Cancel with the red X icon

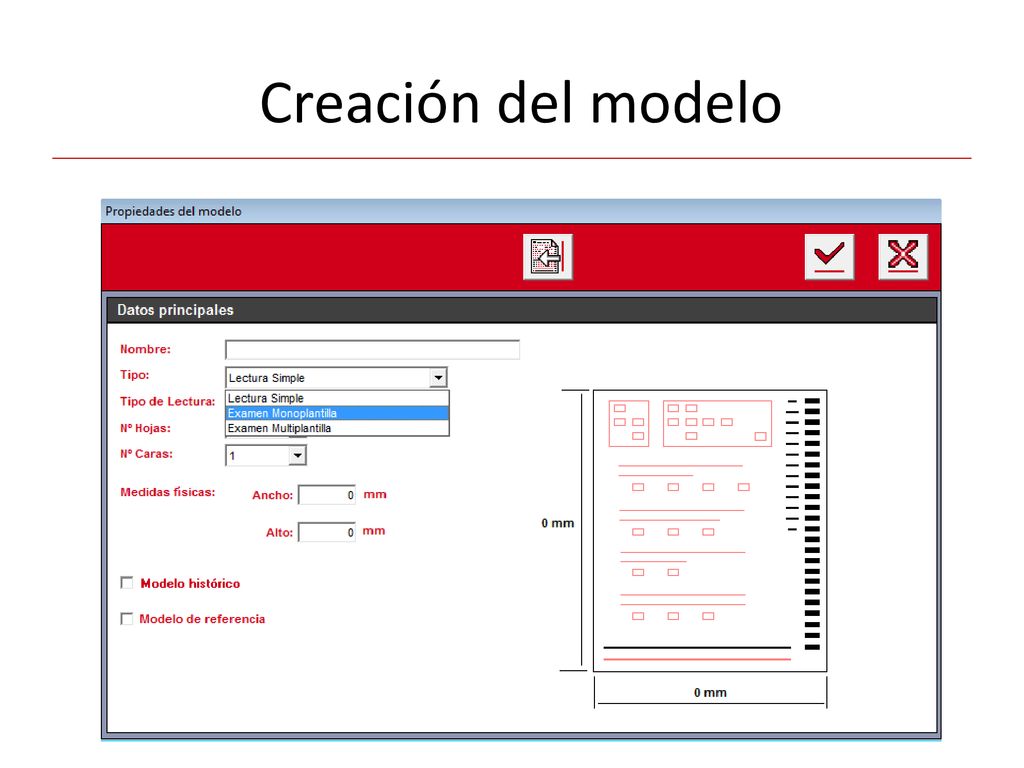903,257
